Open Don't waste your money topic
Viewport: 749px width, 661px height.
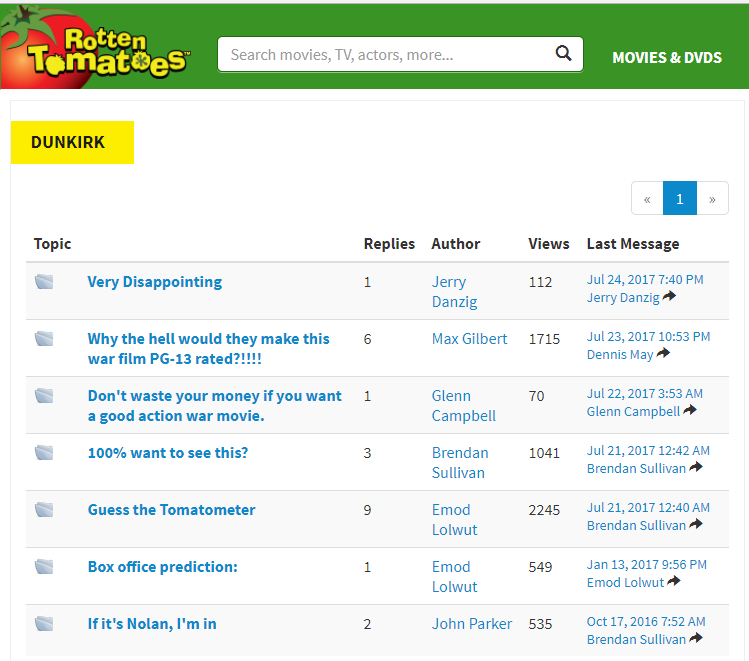click(x=214, y=405)
